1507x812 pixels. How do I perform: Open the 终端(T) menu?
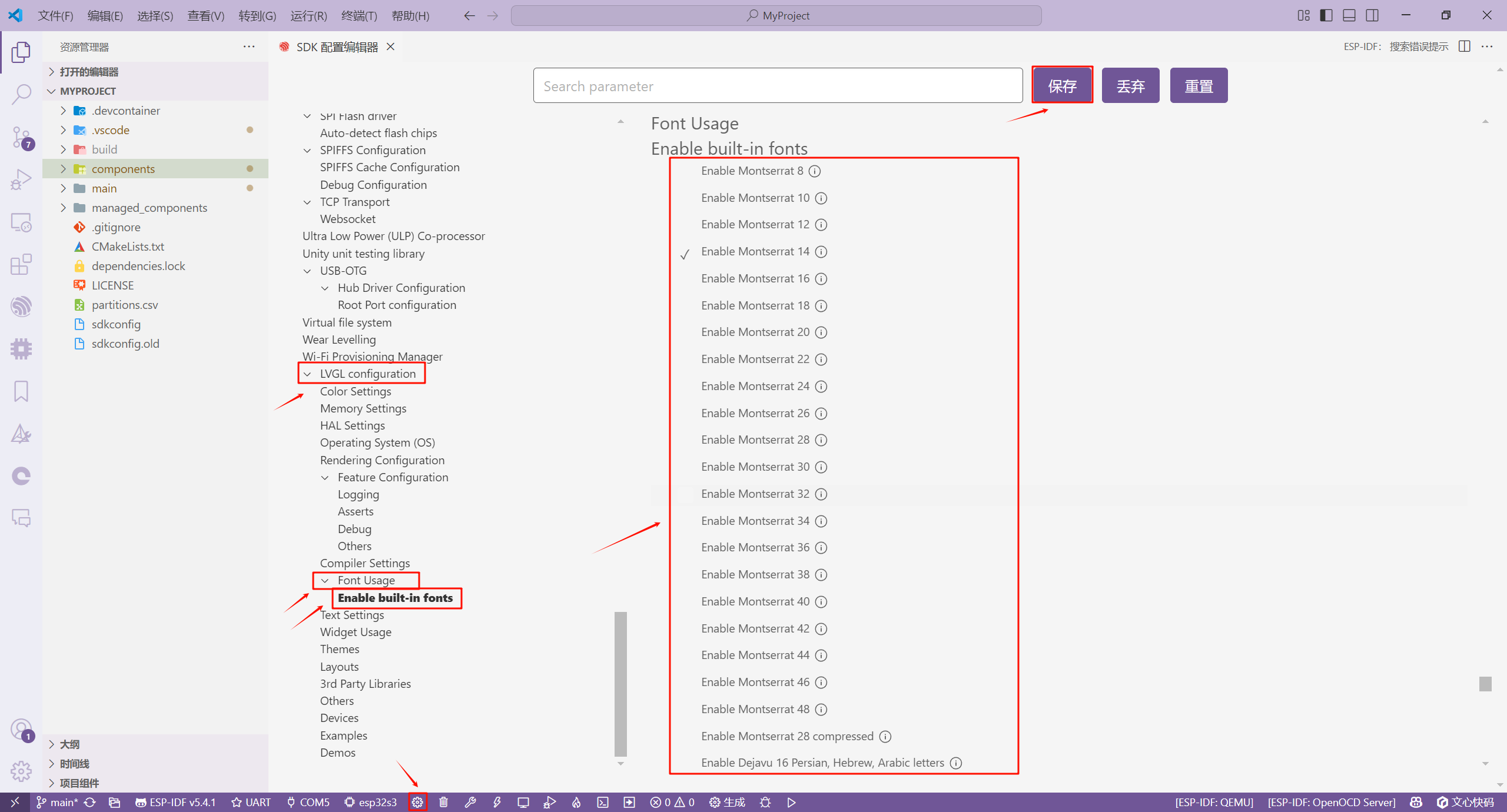tap(359, 16)
